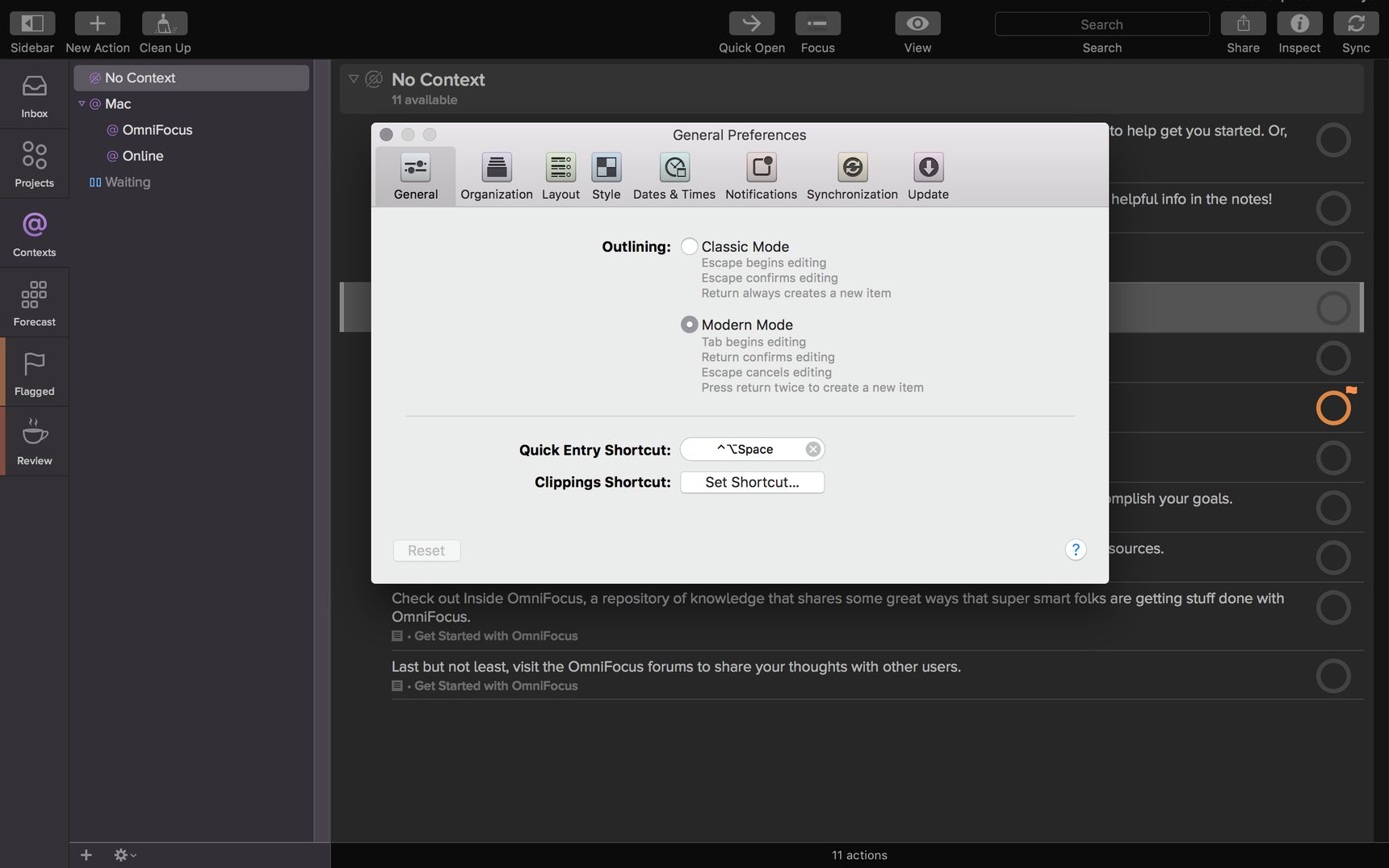Open the Inspect panel
1389x868 pixels.
[x=1299, y=23]
